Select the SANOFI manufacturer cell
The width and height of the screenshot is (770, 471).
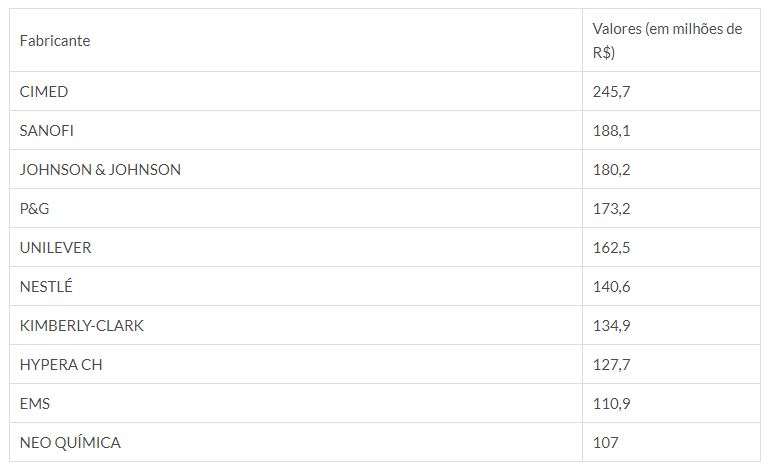(47, 131)
